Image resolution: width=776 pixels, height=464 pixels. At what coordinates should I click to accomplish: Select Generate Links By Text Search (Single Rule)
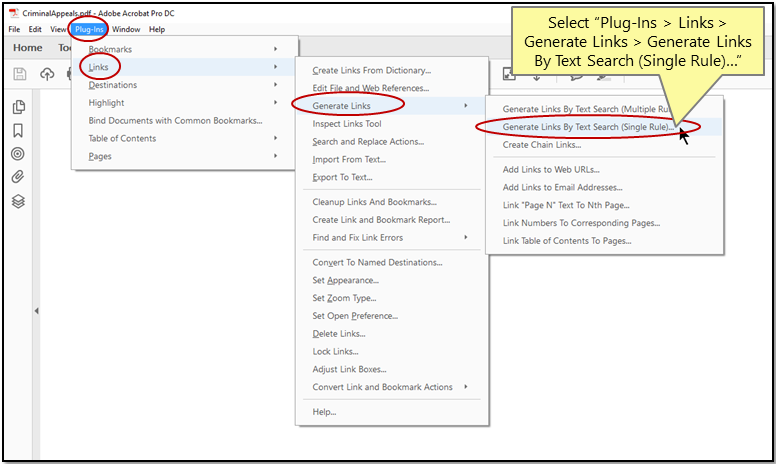point(588,127)
